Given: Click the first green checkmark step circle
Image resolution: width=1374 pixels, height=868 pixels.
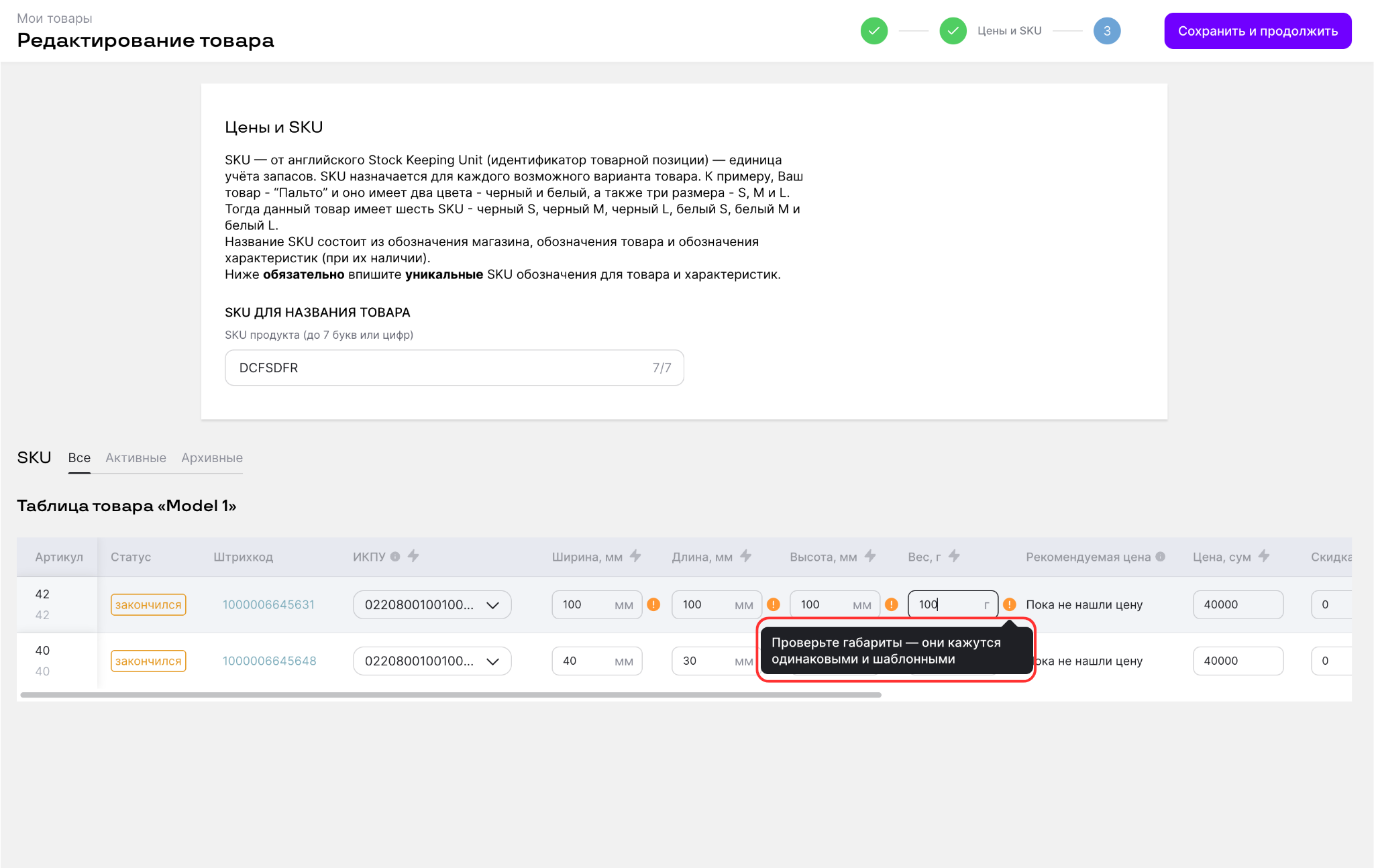Looking at the screenshot, I should [x=874, y=31].
